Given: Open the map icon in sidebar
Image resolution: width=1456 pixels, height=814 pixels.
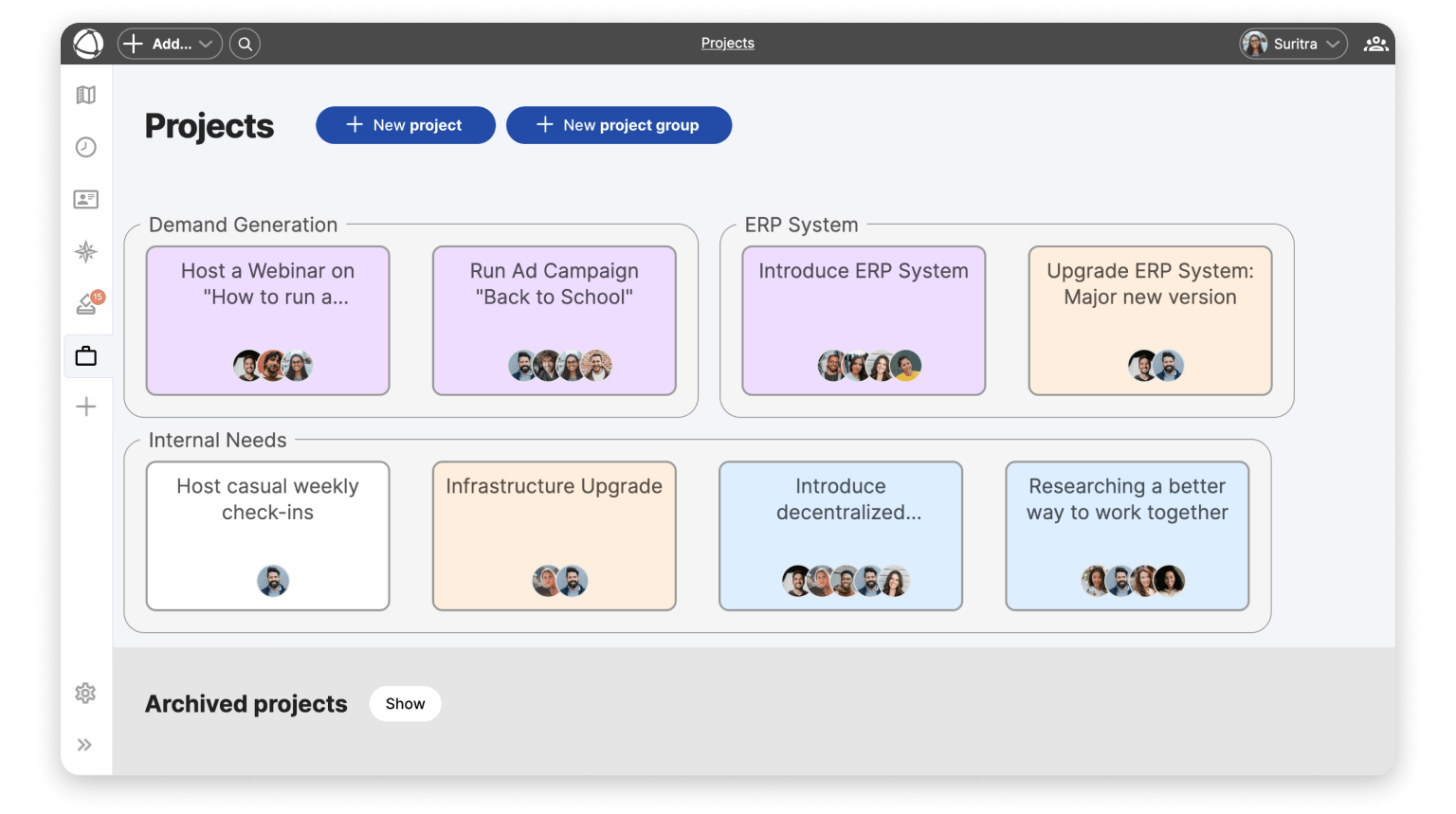Looking at the screenshot, I should point(86,95).
